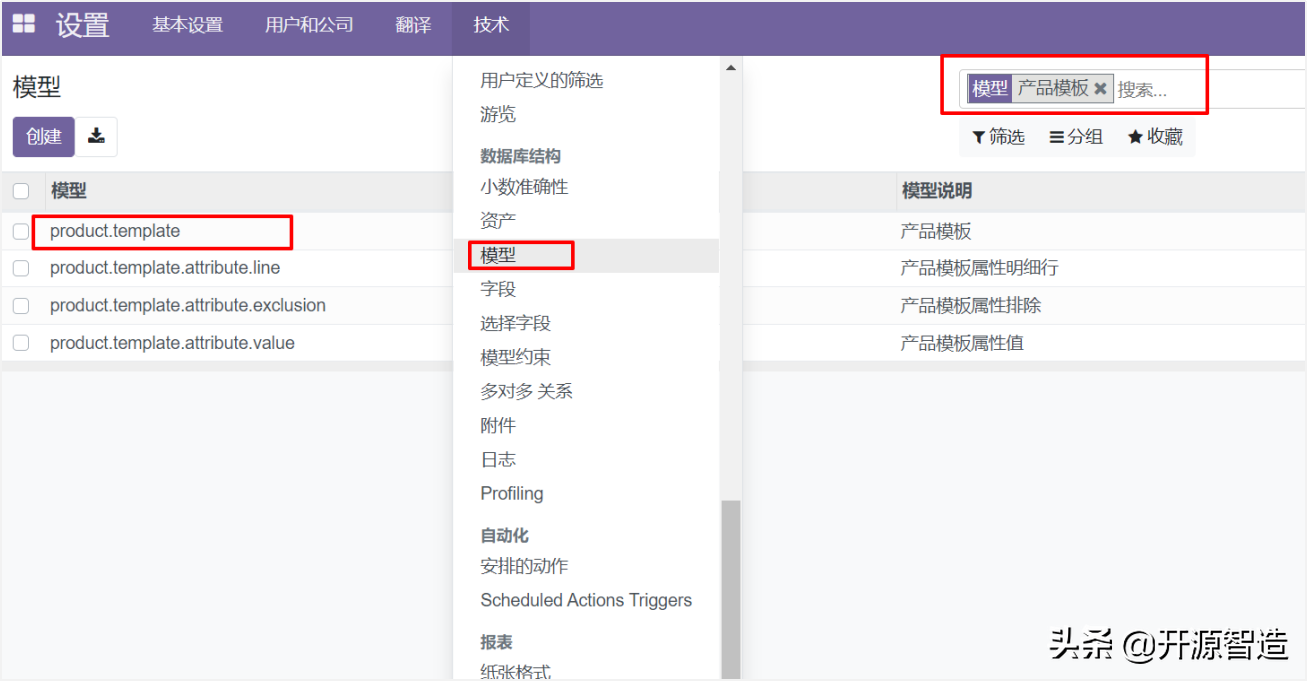Open the Profiling menu entry

pyautogui.click(x=512, y=493)
